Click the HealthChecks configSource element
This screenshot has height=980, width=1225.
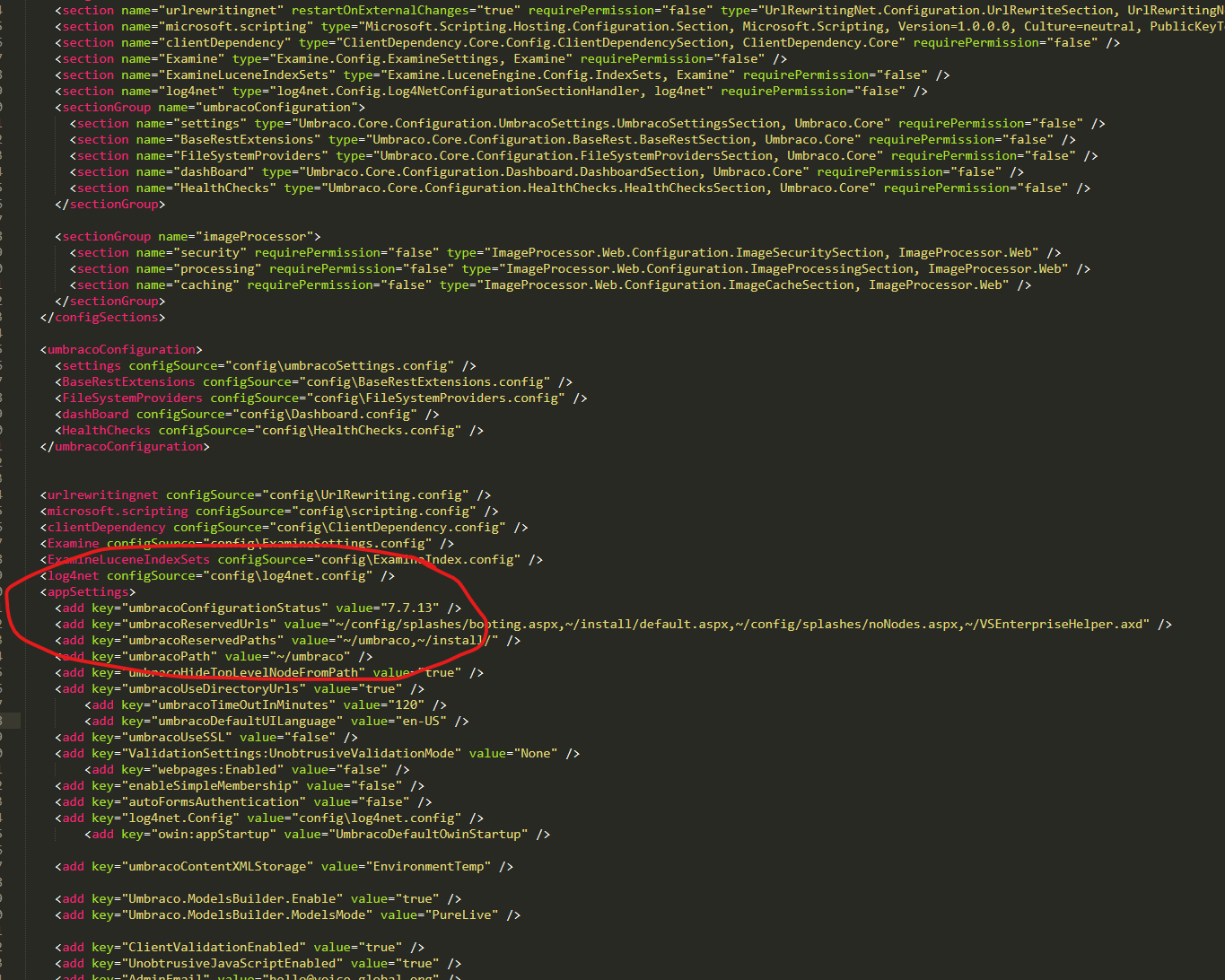(106, 430)
